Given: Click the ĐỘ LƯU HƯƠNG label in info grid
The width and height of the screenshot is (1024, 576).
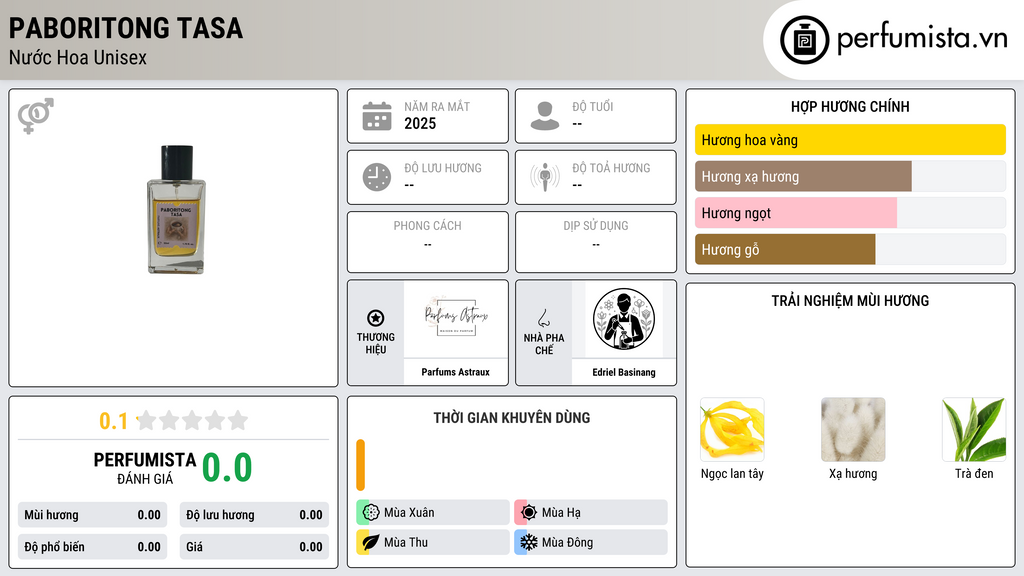Looking at the screenshot, I should [443, 168].
